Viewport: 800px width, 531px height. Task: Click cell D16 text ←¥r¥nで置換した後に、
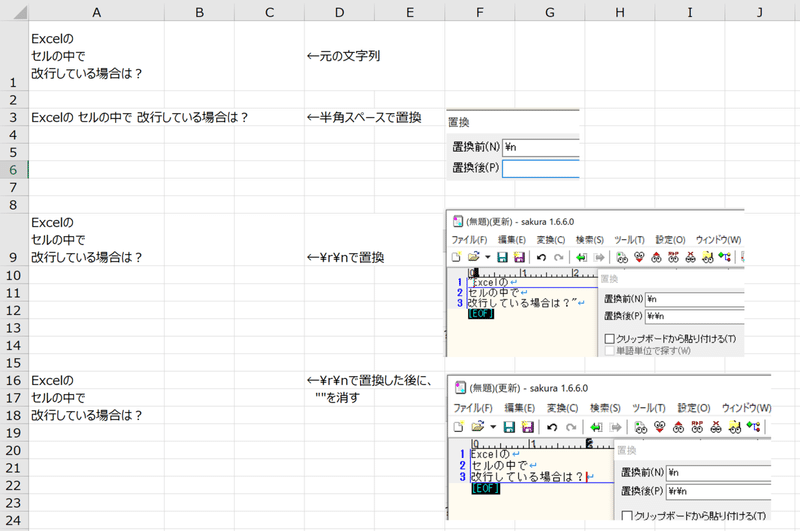point(370,380)
